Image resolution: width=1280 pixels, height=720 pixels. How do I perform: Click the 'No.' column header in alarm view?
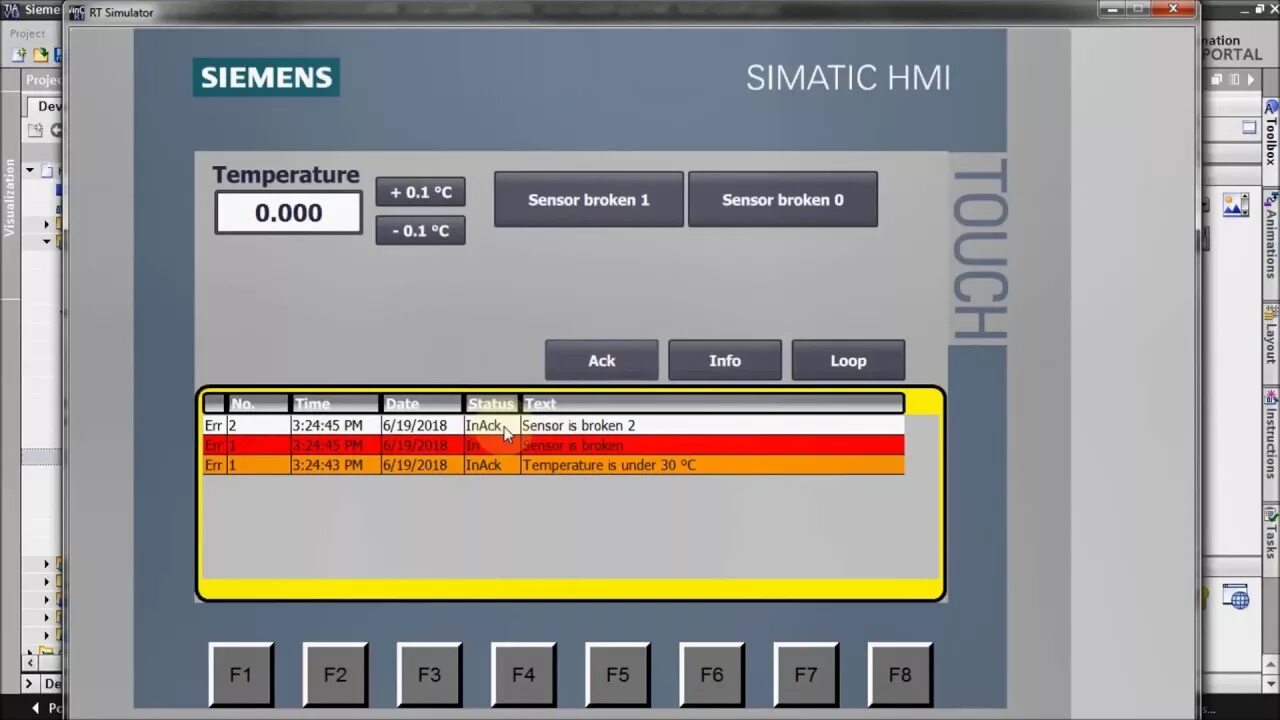pyautogui.click(x=258, y=404)
